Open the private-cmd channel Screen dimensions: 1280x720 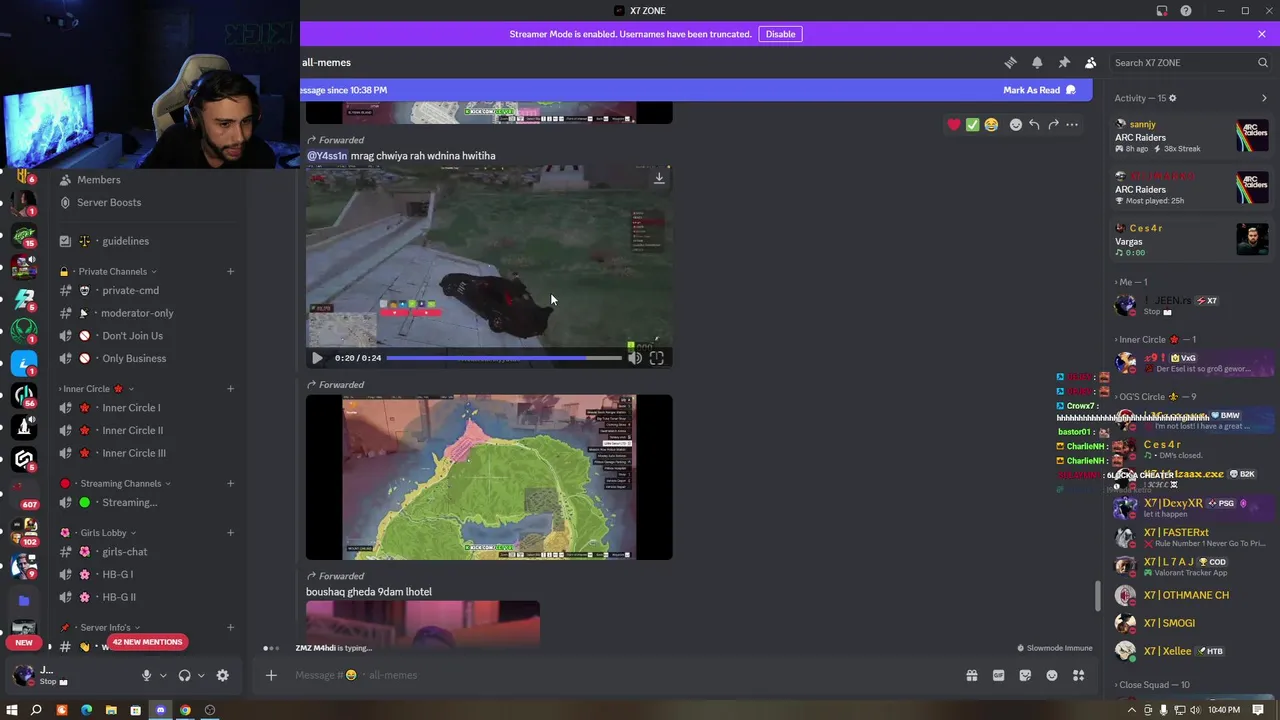pos(145,290)
